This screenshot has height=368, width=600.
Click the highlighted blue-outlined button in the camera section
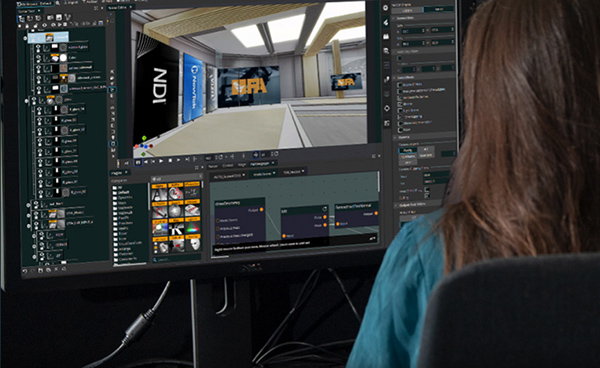(408, 151)
